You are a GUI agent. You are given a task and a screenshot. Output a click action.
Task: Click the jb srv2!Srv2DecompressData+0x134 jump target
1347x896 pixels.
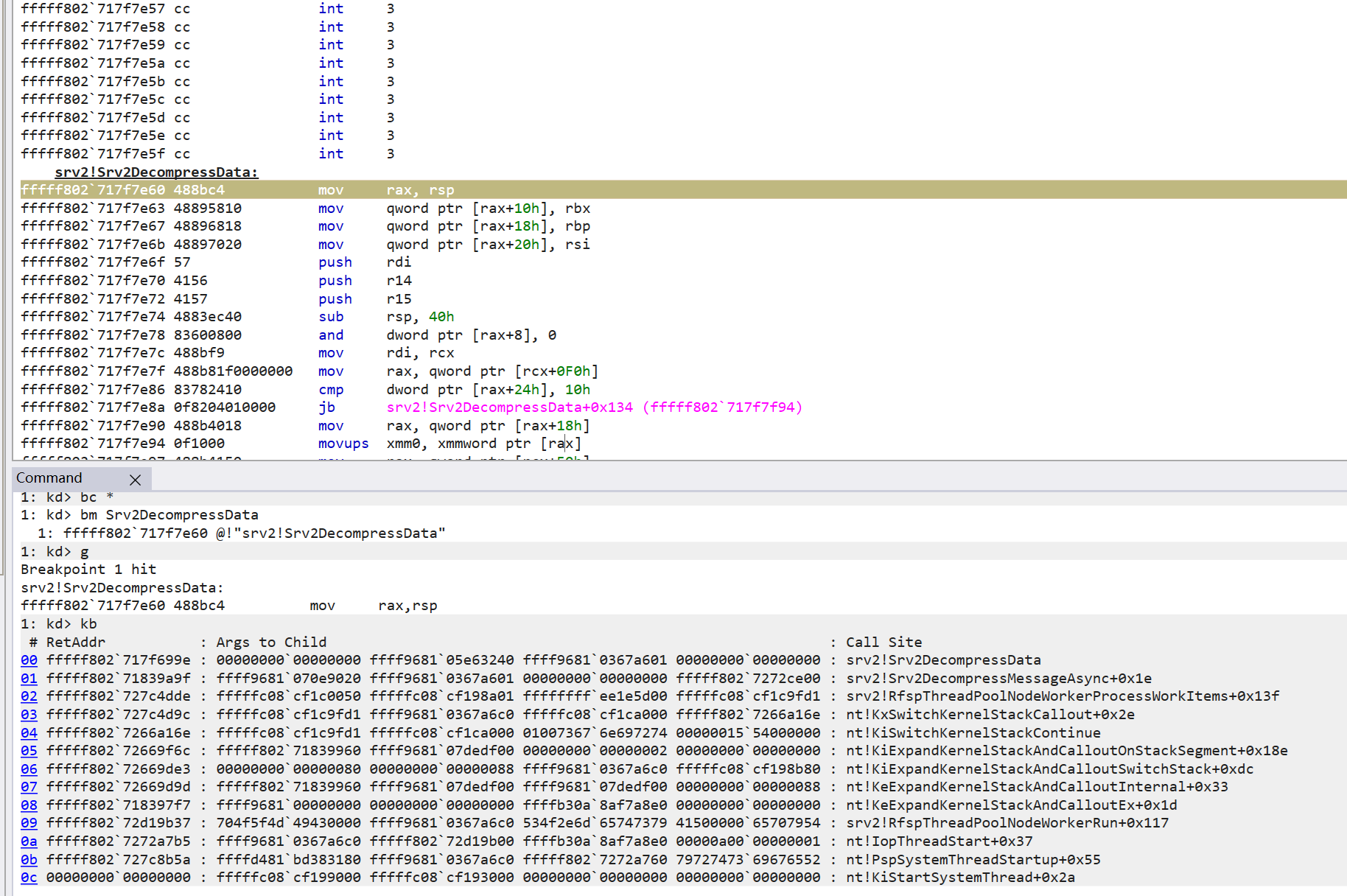click(594, 407)
